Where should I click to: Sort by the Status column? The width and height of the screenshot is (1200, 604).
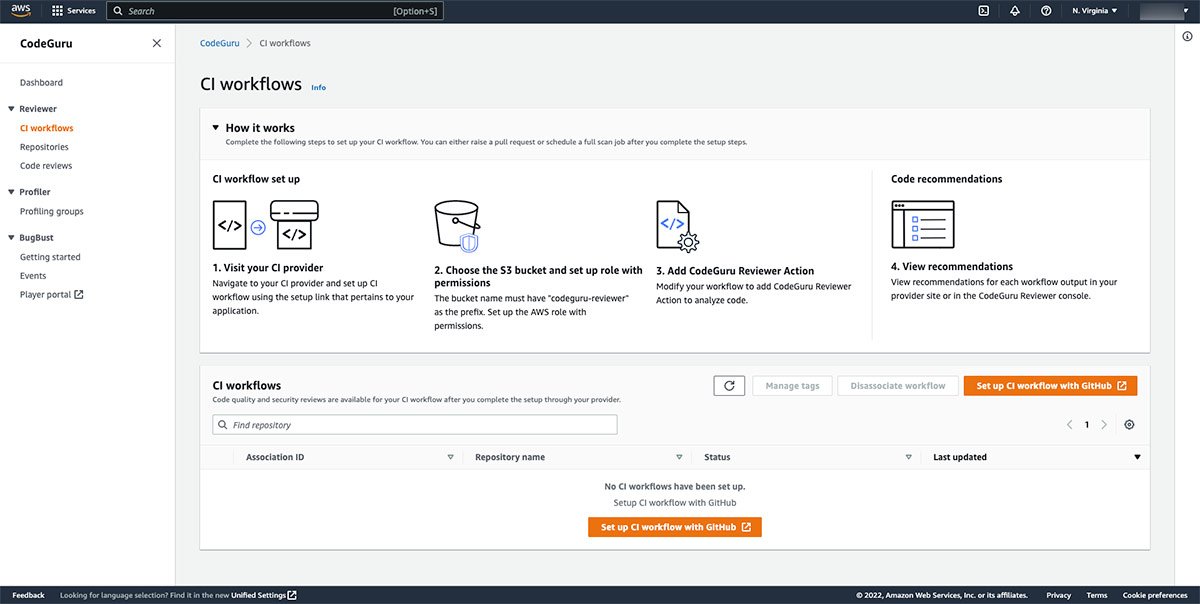[x=907, y=456]
